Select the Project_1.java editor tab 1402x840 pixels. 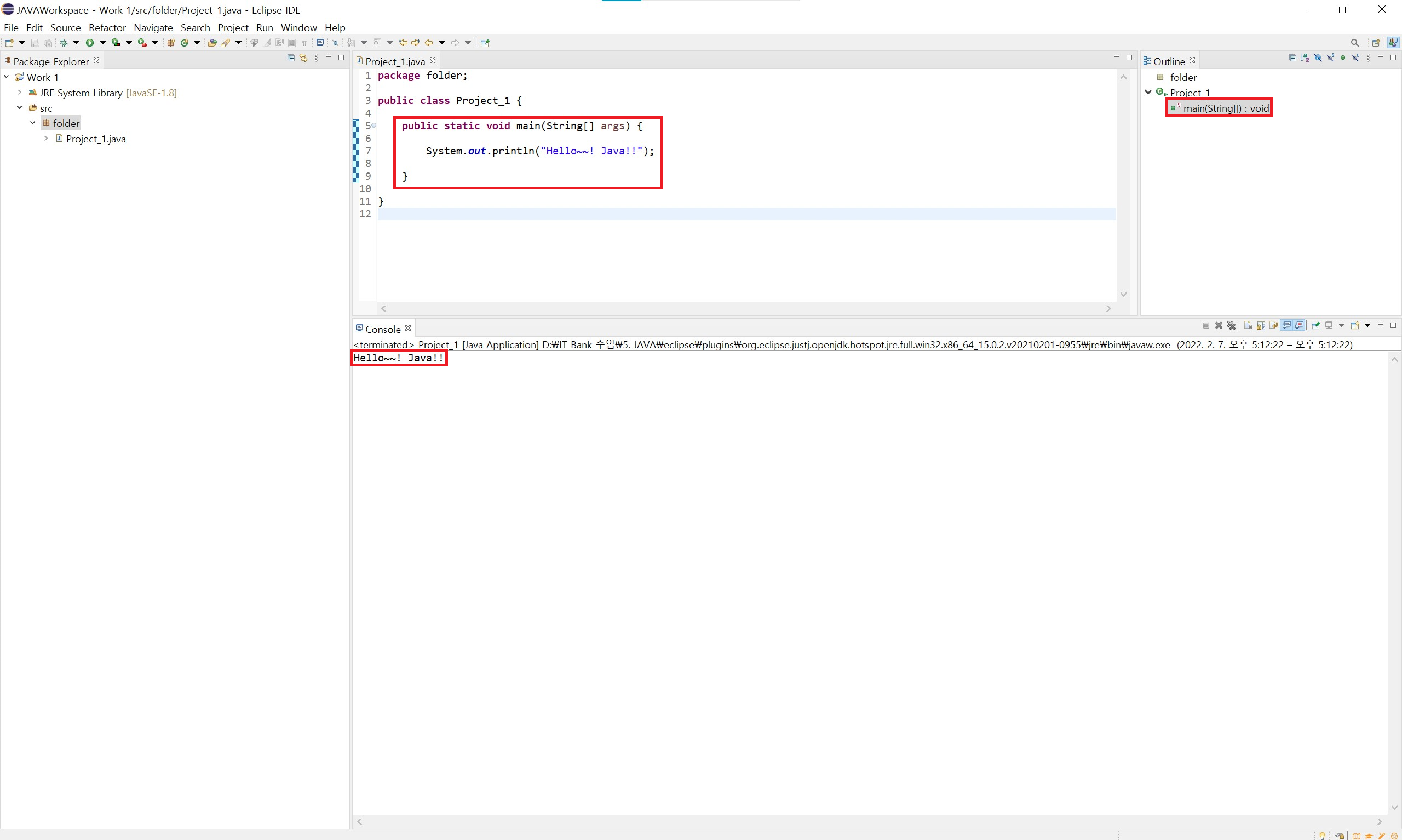[394, 61]
